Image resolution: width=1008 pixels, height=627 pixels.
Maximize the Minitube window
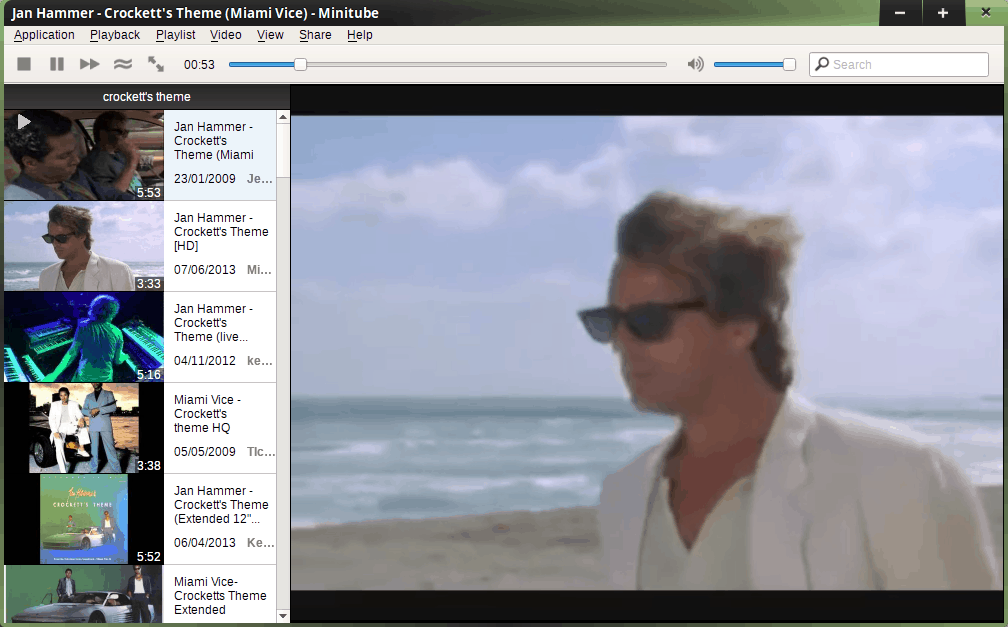tap(943, 13)
